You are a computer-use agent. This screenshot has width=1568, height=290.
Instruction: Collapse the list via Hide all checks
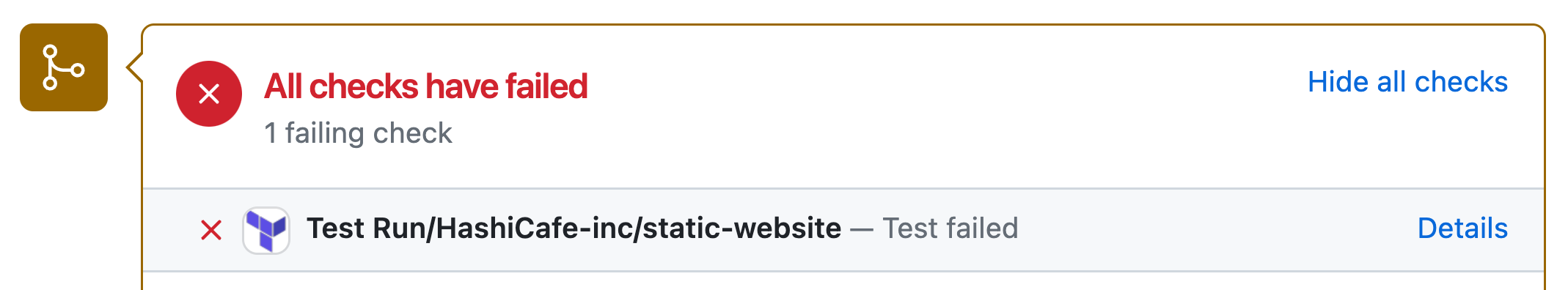click(x=1407, y=82)
